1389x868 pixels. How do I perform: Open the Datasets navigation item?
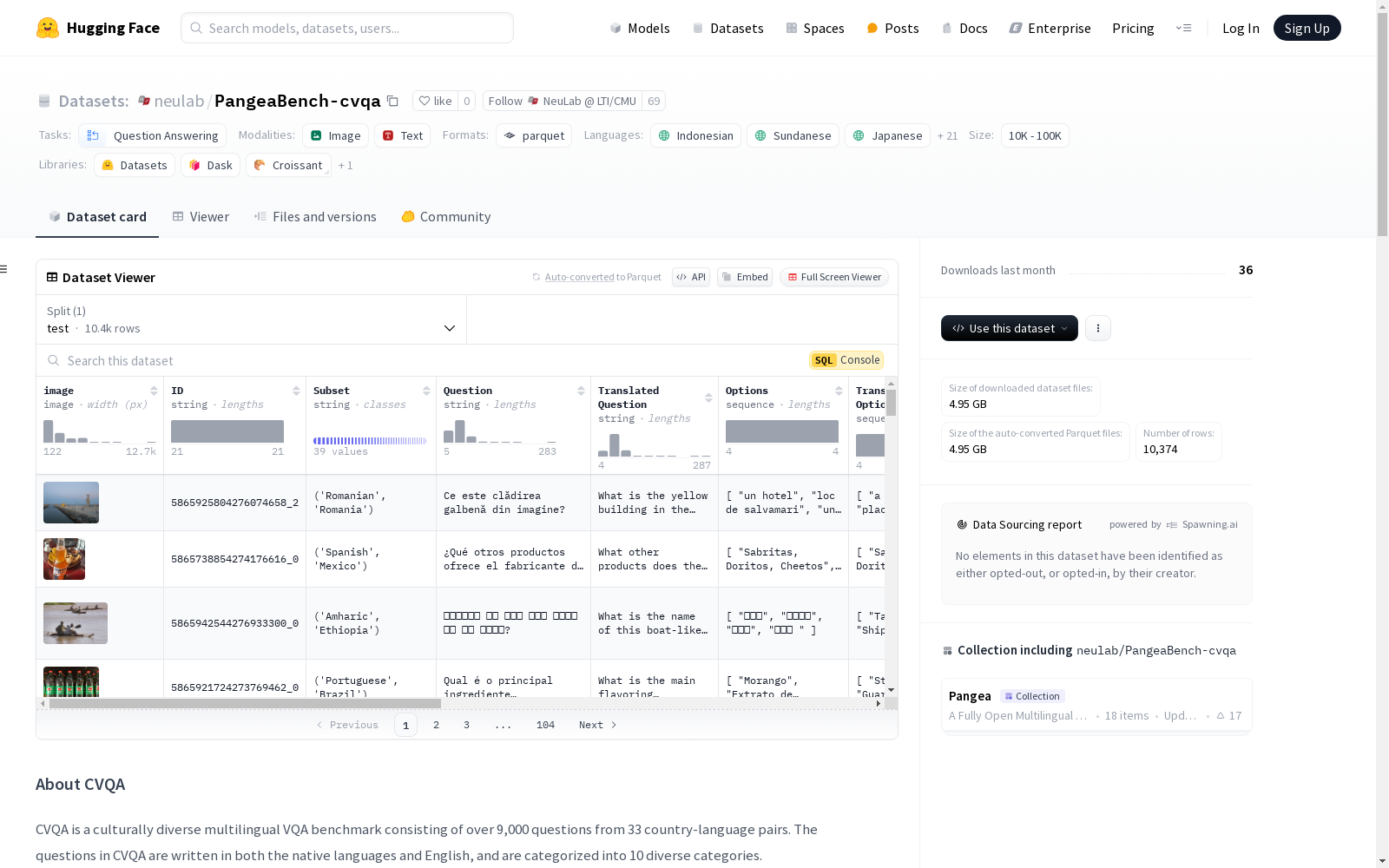[x=727, y=28]
